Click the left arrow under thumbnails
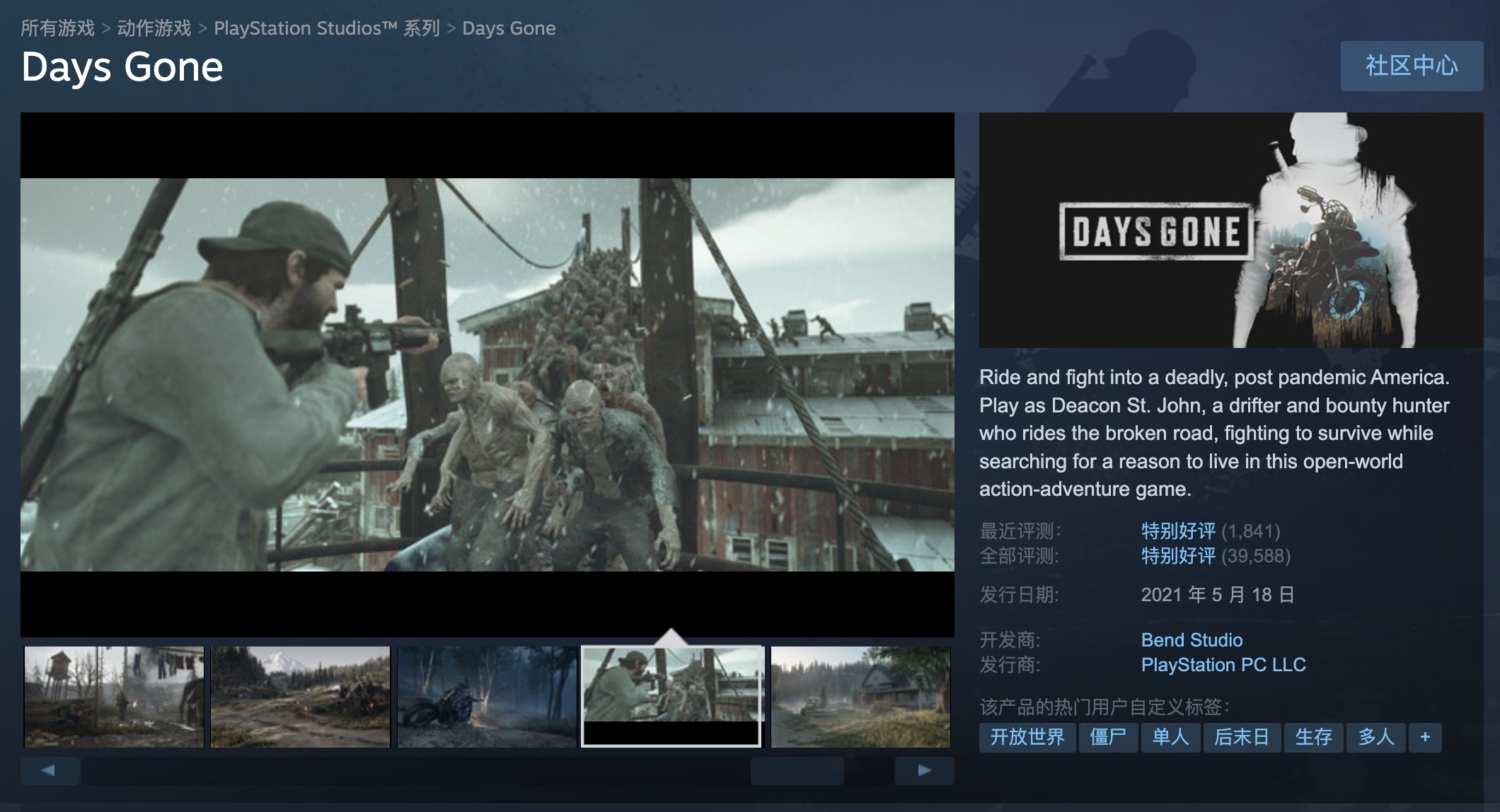The image size is (1500, 812). coord(49,770)
